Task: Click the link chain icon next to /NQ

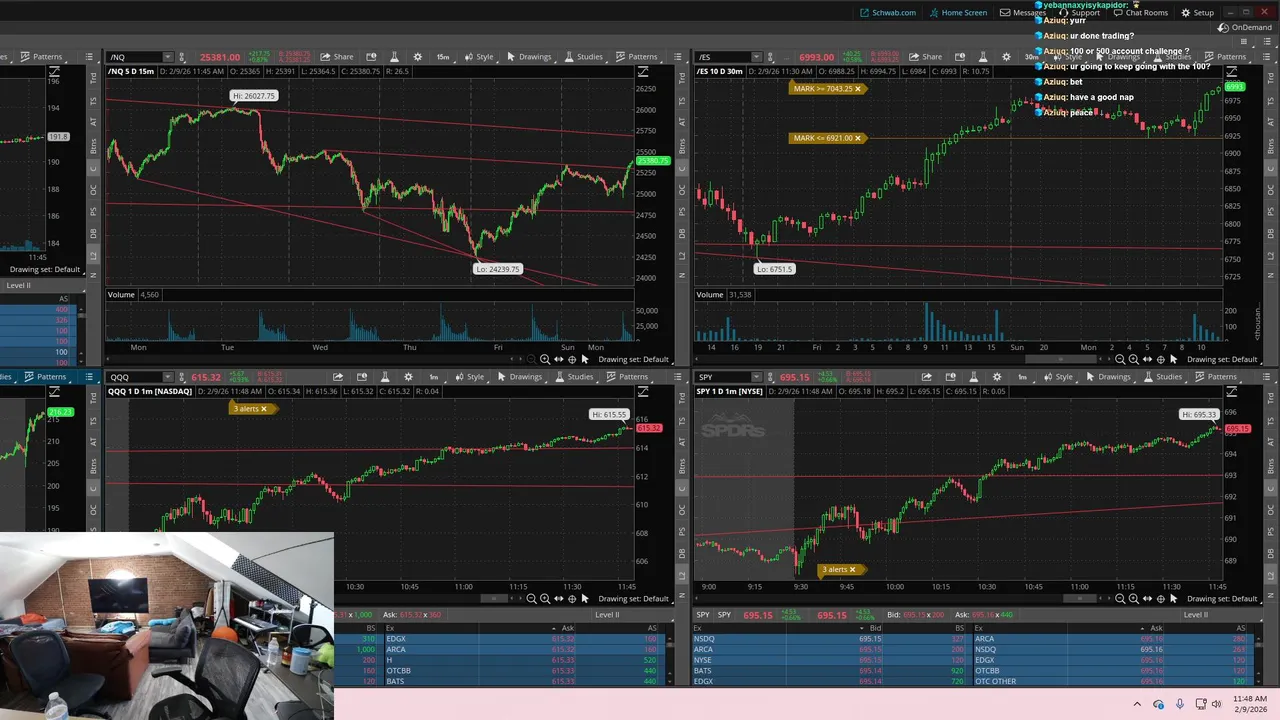Action: (182, 57)
